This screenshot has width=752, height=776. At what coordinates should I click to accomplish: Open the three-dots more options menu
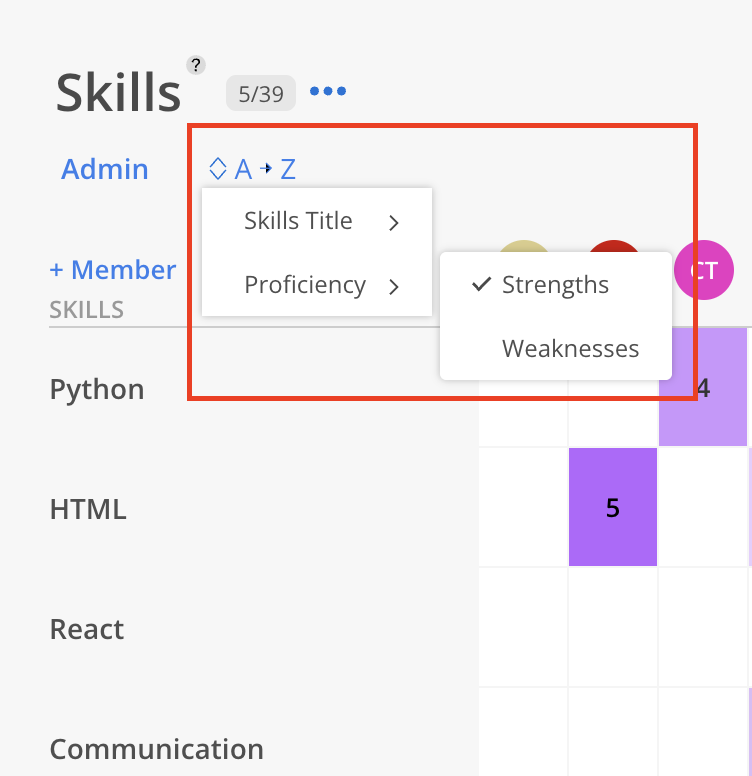(328, 92)
